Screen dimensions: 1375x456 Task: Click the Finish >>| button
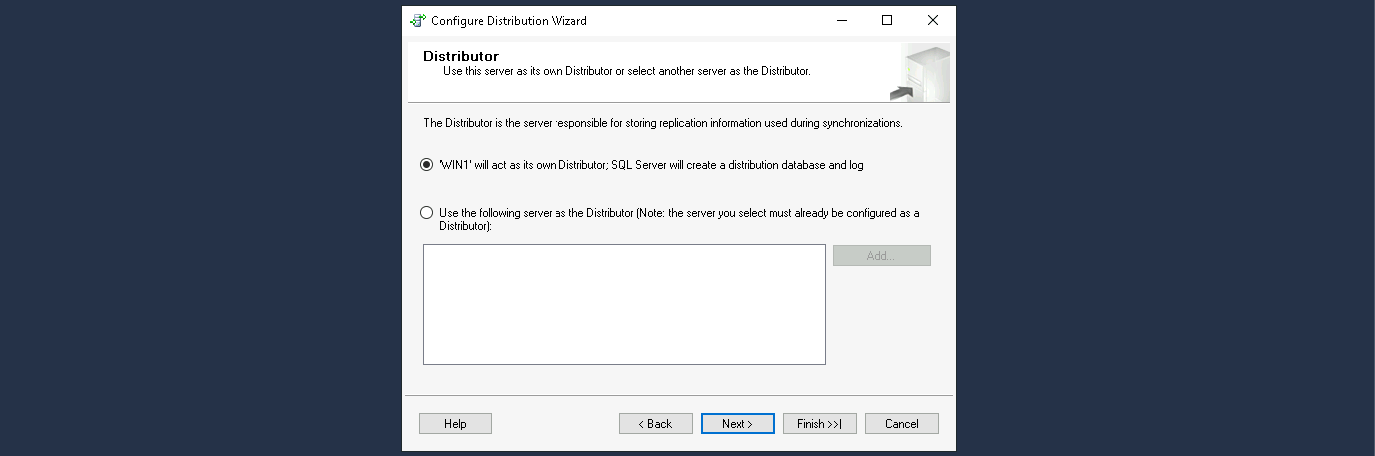click(819, 424)
